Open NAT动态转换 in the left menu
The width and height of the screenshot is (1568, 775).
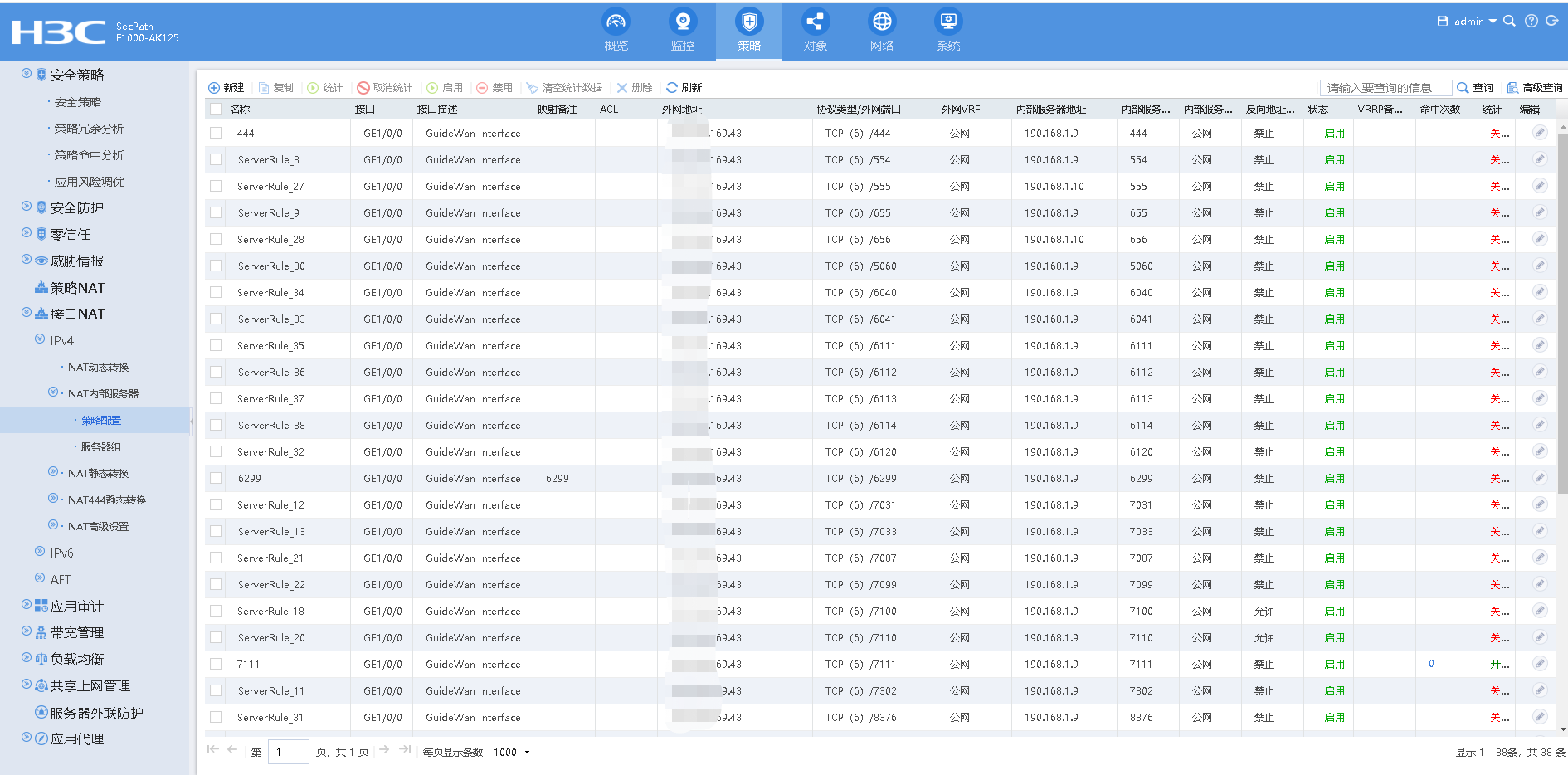point(98,367)
